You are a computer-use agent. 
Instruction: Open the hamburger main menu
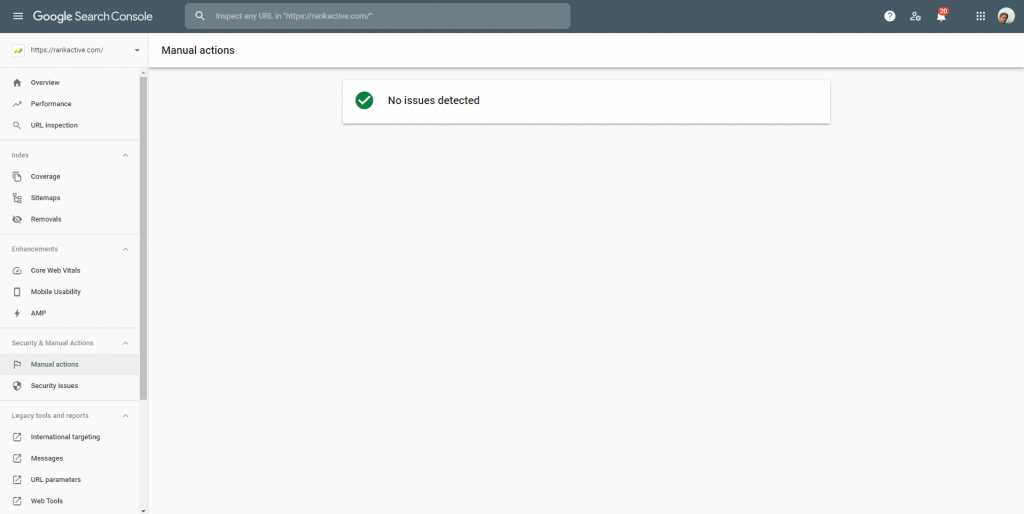click(x=18, y=16)
